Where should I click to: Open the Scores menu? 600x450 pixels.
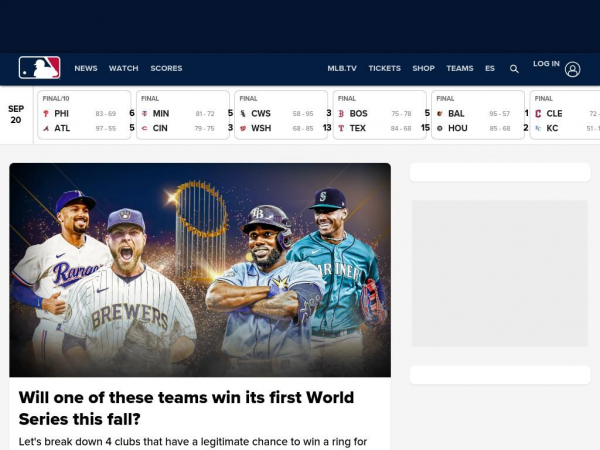pyautogui.click(x=166, y=68)
